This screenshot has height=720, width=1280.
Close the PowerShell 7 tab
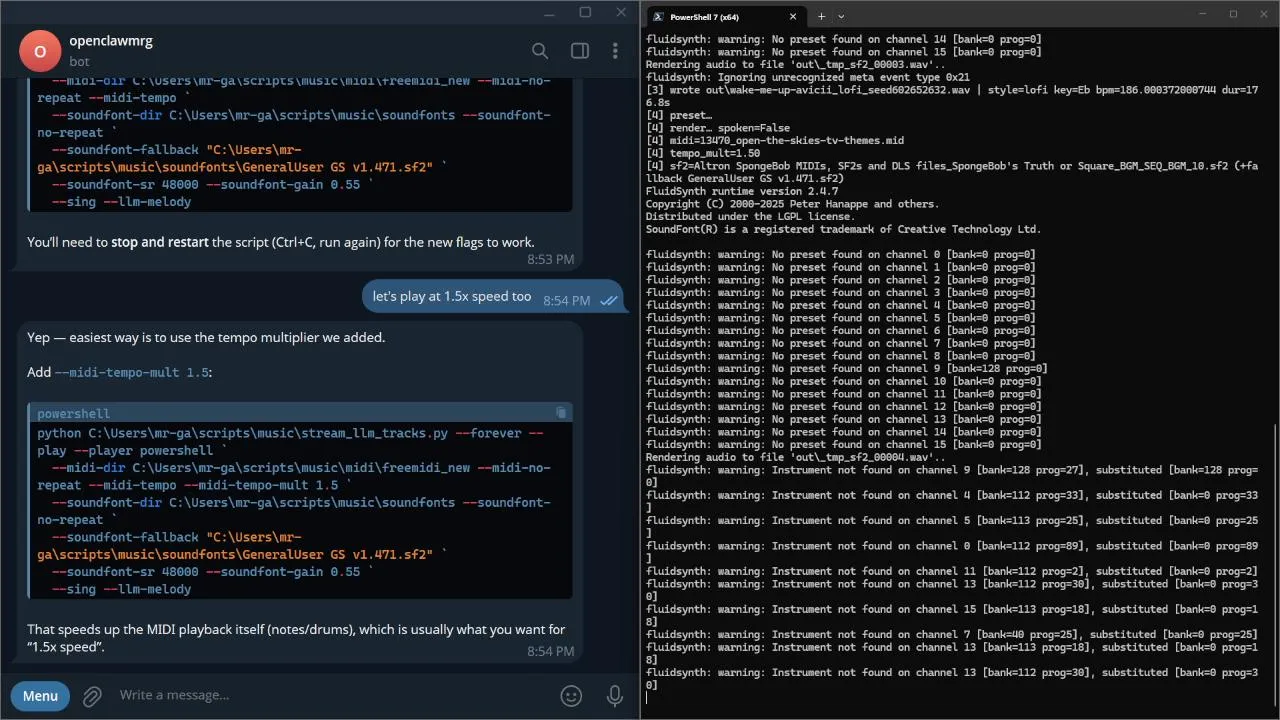[x=793, y=16]
